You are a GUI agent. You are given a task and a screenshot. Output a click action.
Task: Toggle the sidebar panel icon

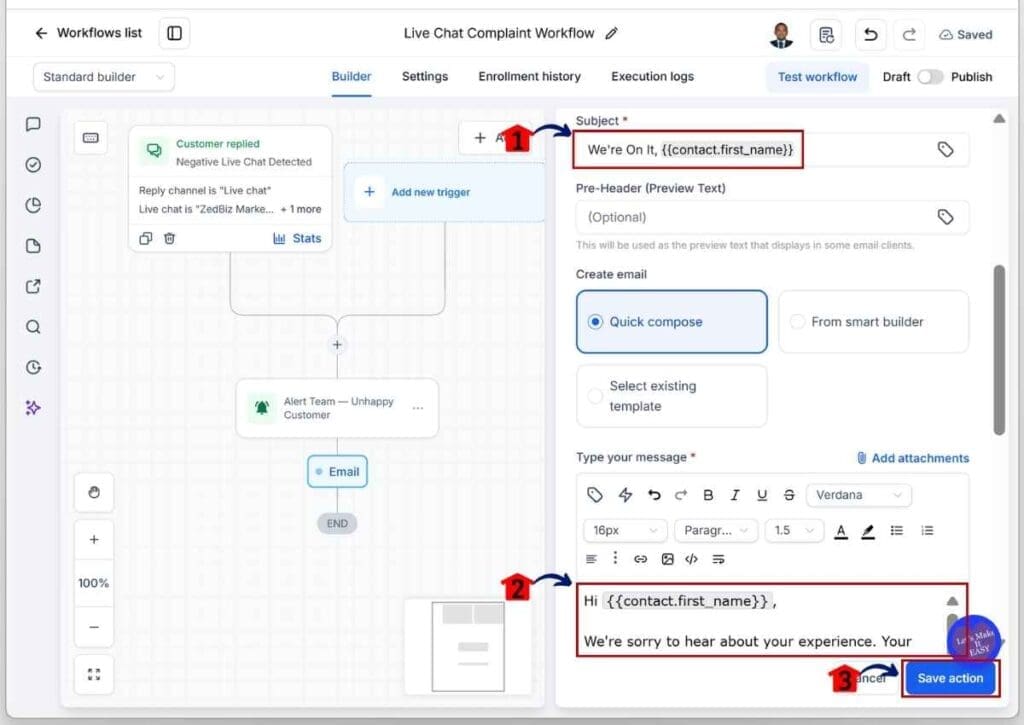174,33
